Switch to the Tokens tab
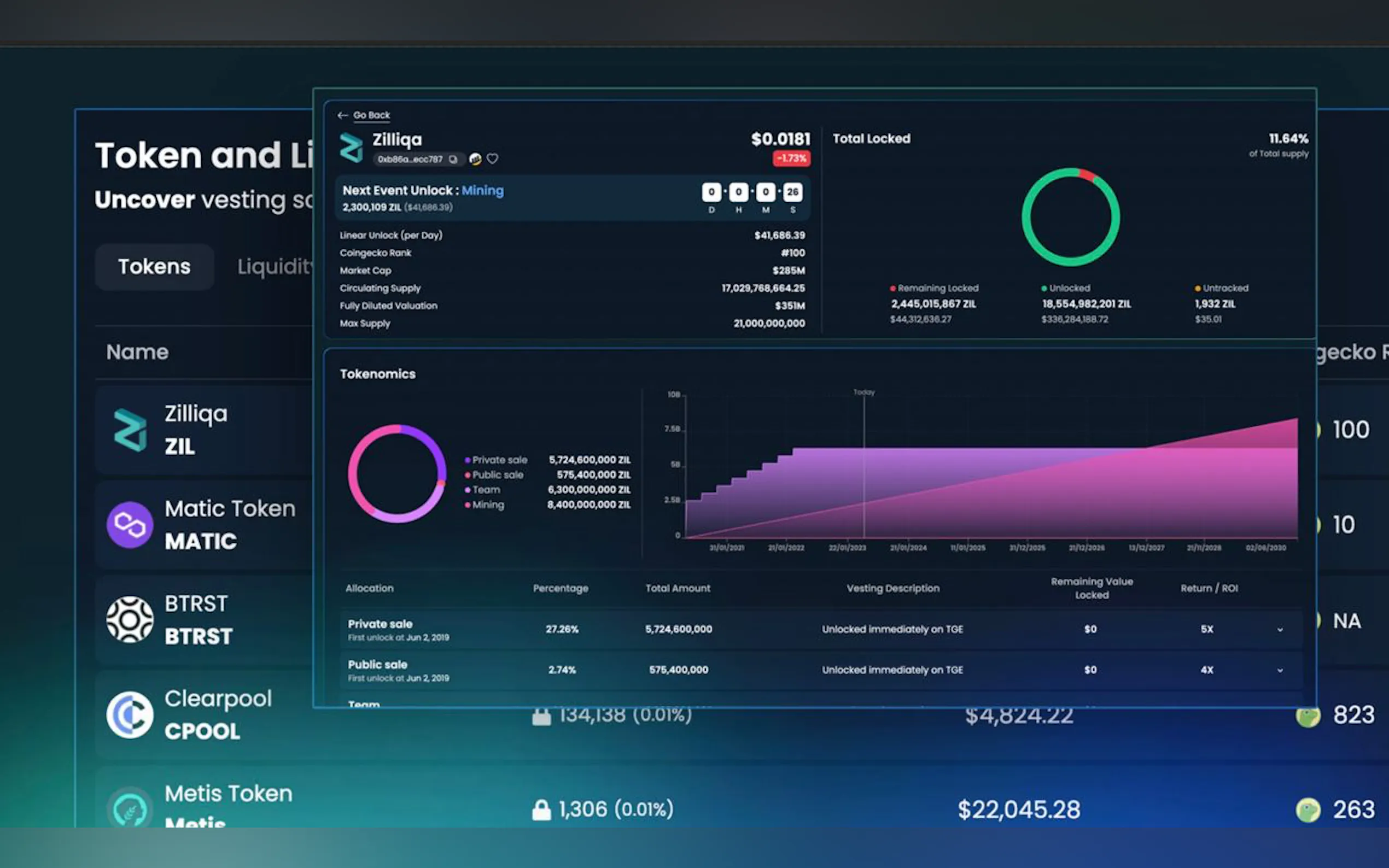The height and width of the screenshot is (868, 1389). click(x=154, y=266)
